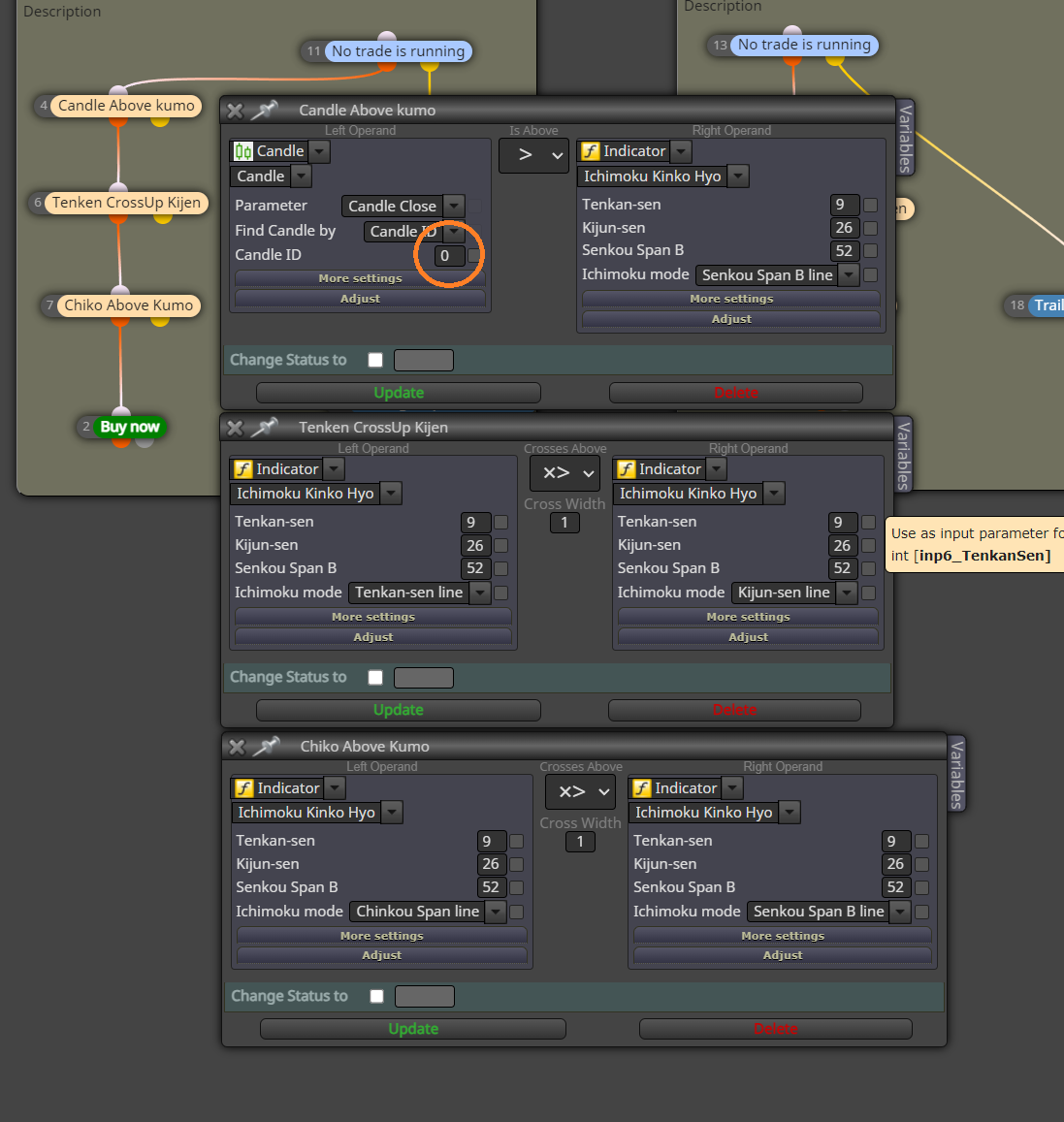The height and width of the screenshot is (1122, 1064).
Task: Open Ichimoku Kinko Hyo dropdown in Chiko left operand
Action: click(x=392, y=813)
